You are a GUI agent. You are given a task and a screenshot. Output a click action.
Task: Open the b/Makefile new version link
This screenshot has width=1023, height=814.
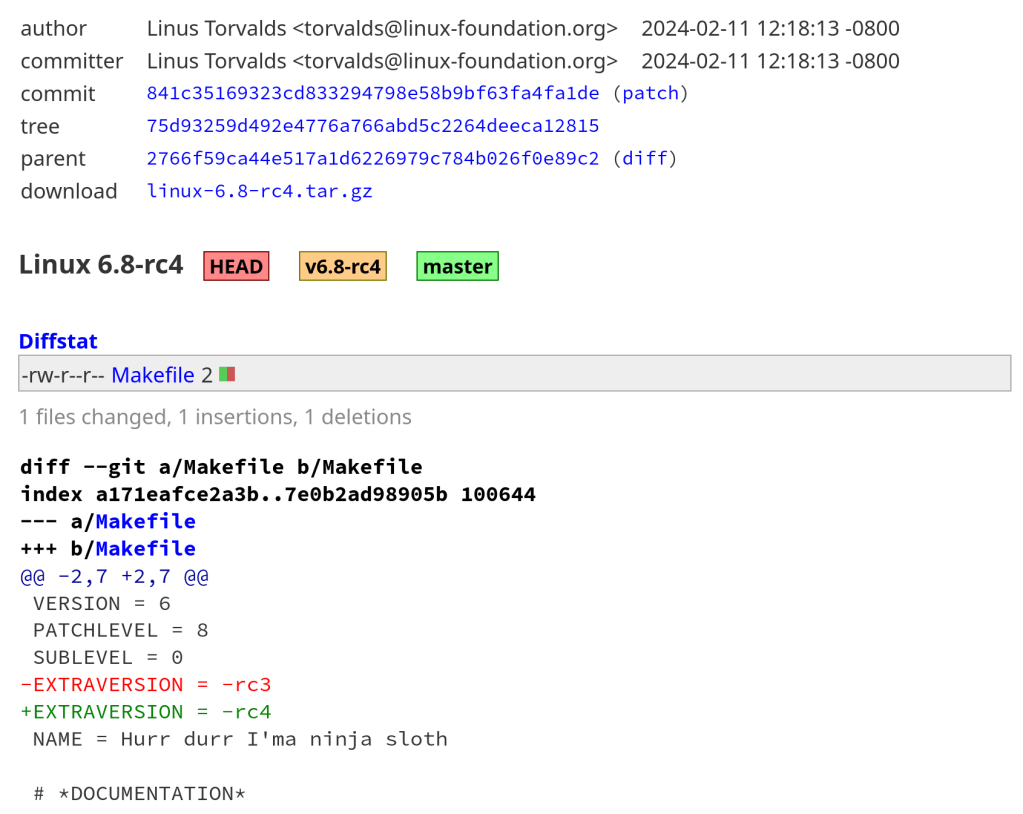pos(145,548)
